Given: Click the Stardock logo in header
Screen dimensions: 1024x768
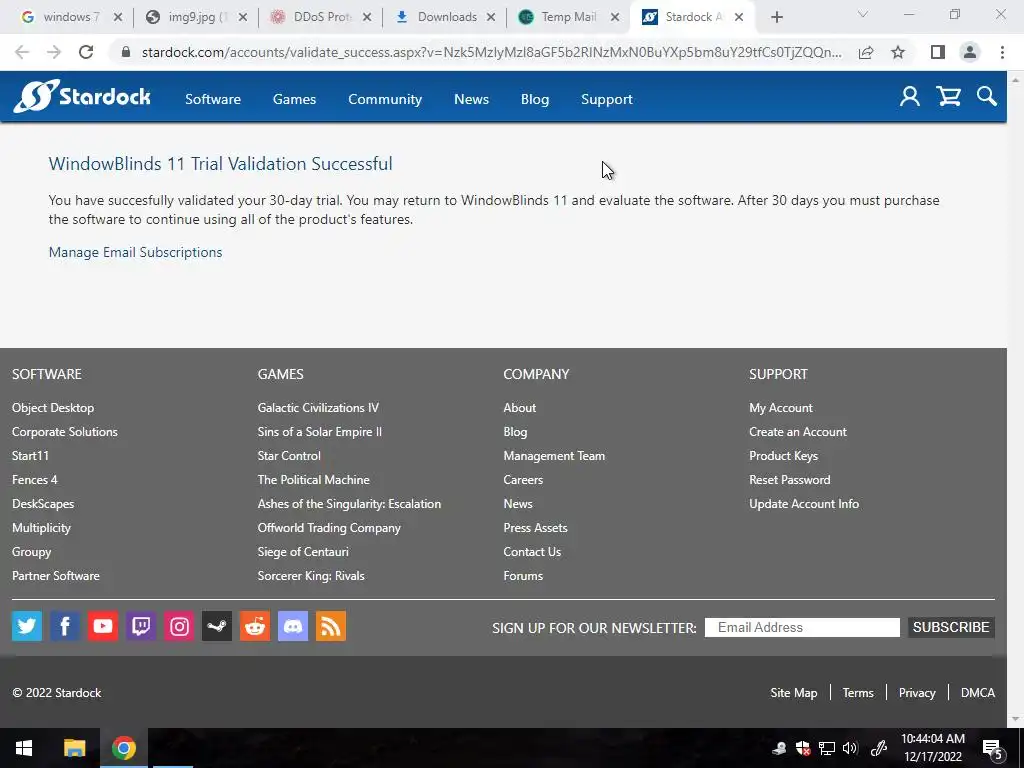Looking at the screenshot, I should tap(82, 97).
